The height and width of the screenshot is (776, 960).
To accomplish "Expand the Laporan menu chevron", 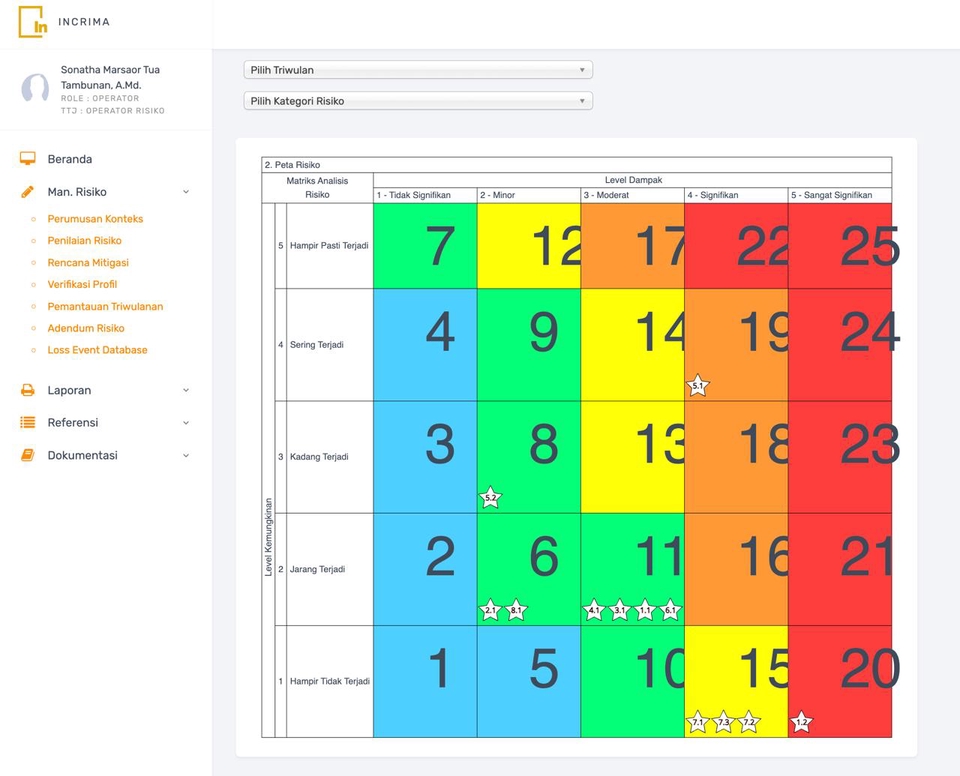I will point(186,391).
